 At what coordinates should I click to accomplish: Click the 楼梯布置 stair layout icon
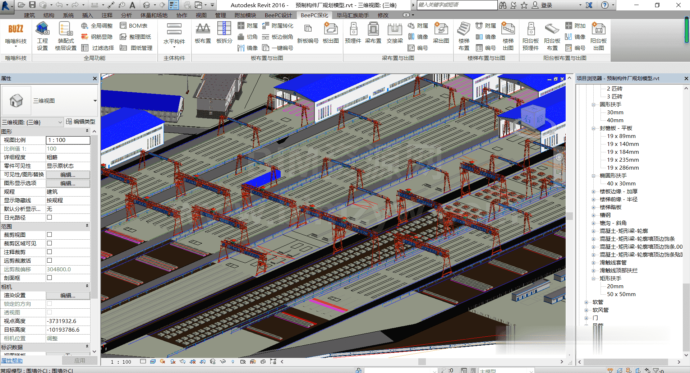click(464, 36)
